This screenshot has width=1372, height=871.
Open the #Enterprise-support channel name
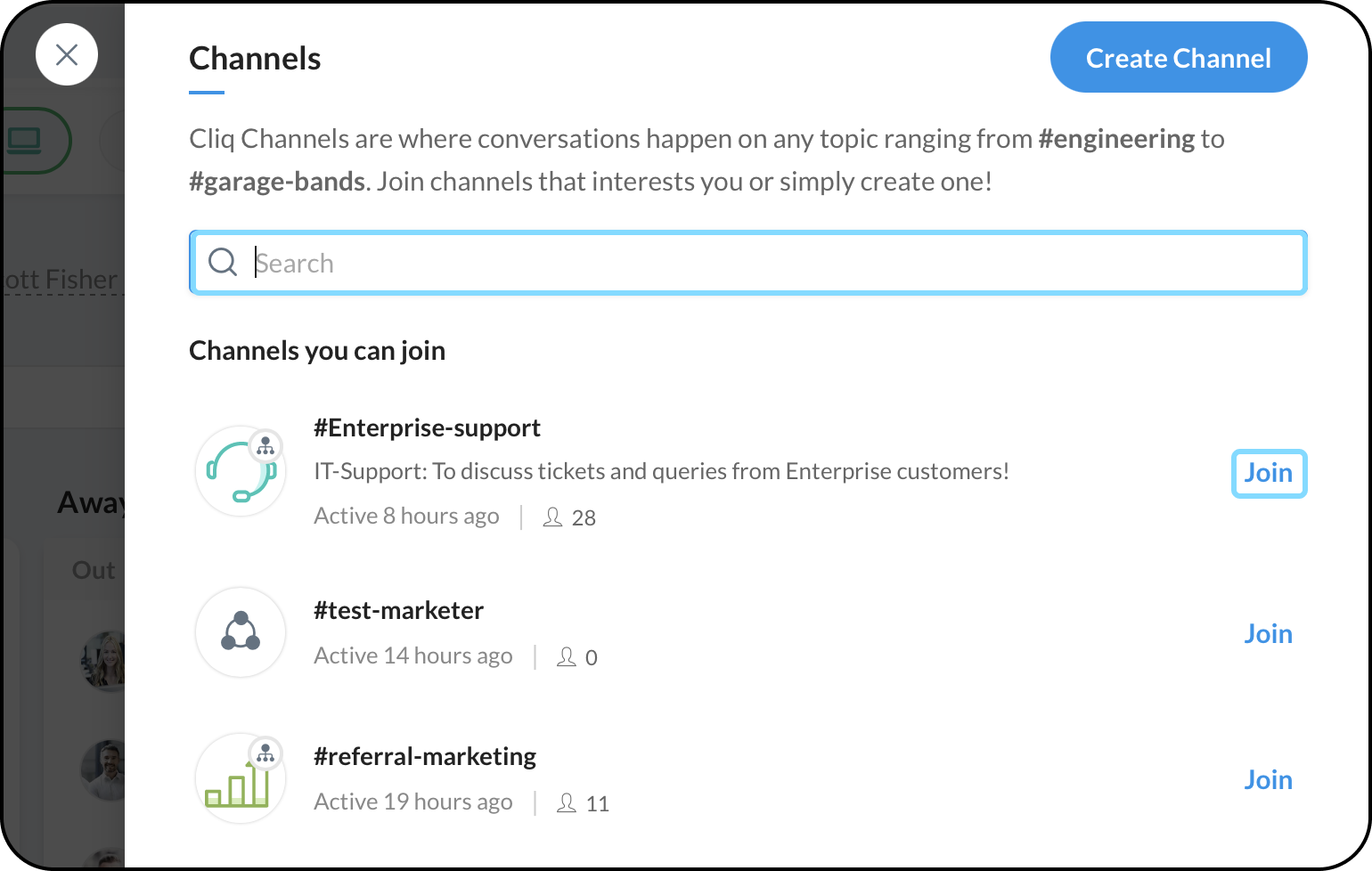[x=427, y=428]
